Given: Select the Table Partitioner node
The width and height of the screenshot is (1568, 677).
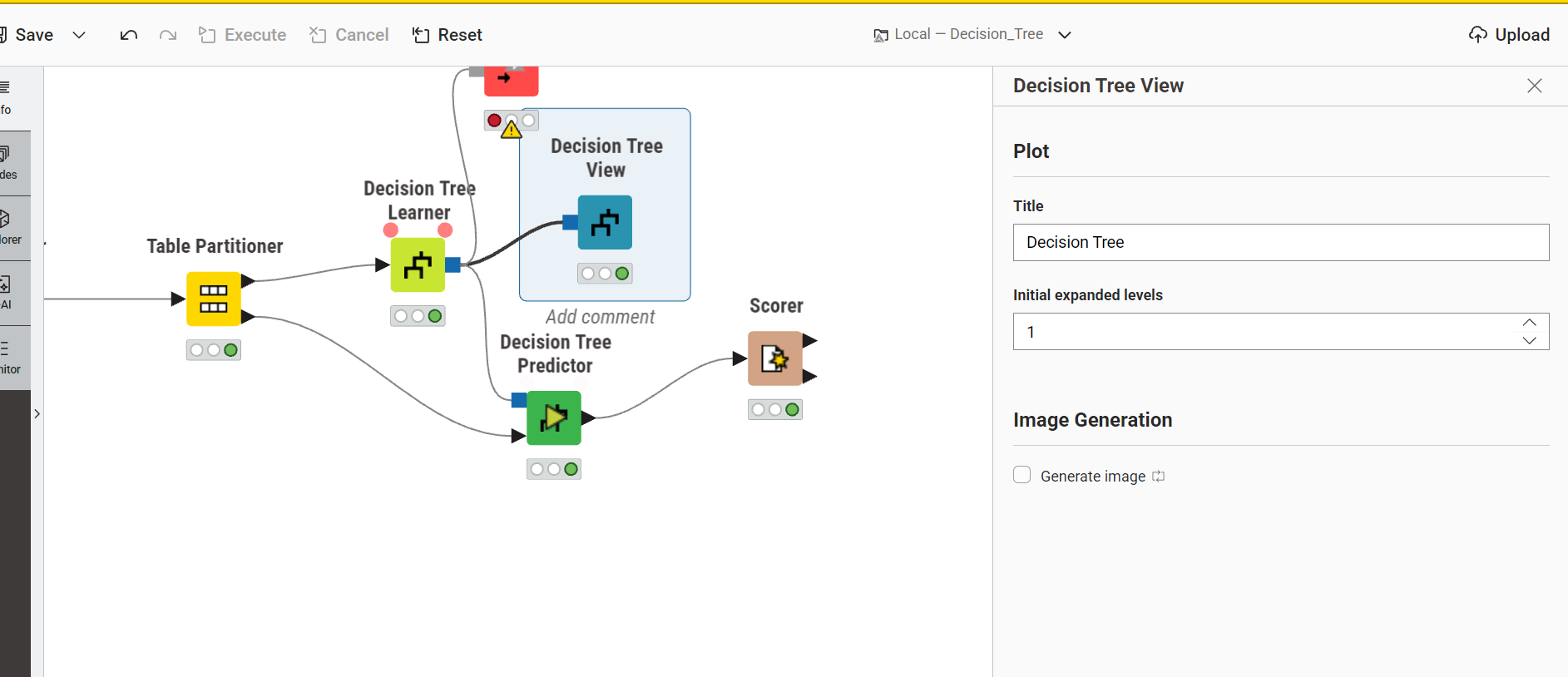Looking at the screenshot, I should (214, 299).
